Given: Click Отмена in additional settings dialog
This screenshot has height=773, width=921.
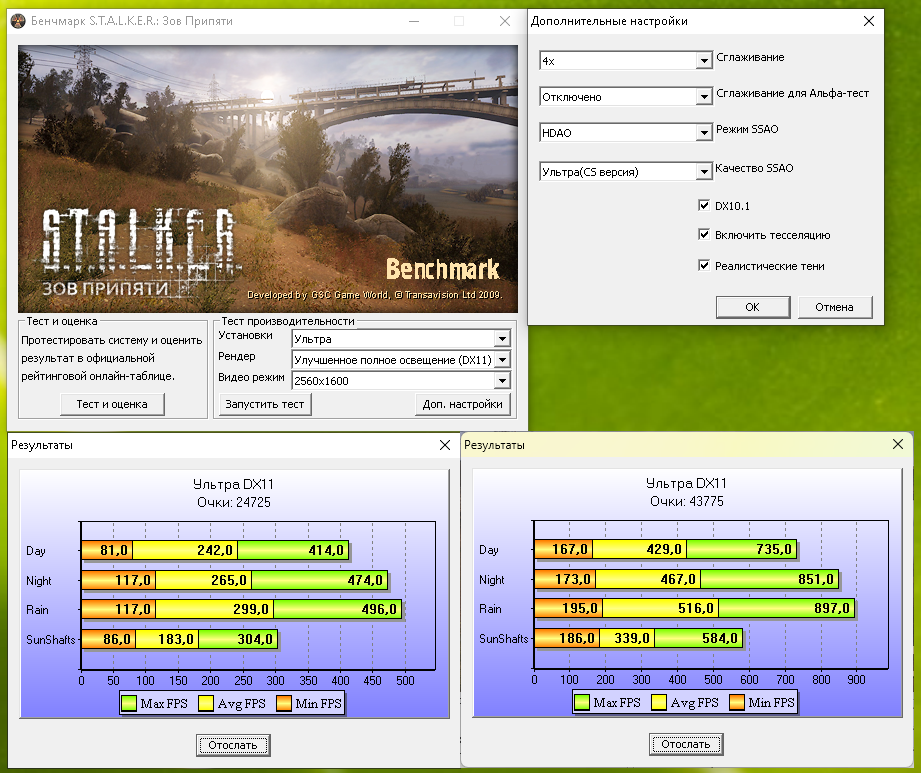Looking at the screenshot, I should 834,307.
